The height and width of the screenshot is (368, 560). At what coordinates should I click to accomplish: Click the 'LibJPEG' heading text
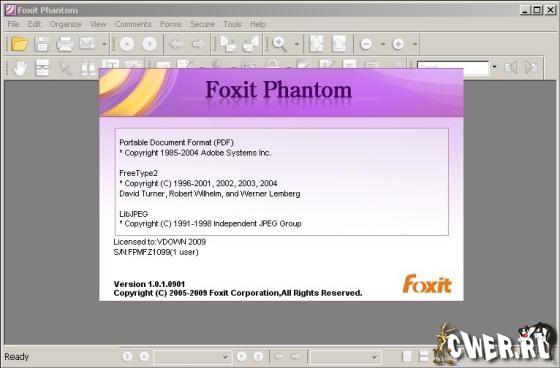coord(134,214)
